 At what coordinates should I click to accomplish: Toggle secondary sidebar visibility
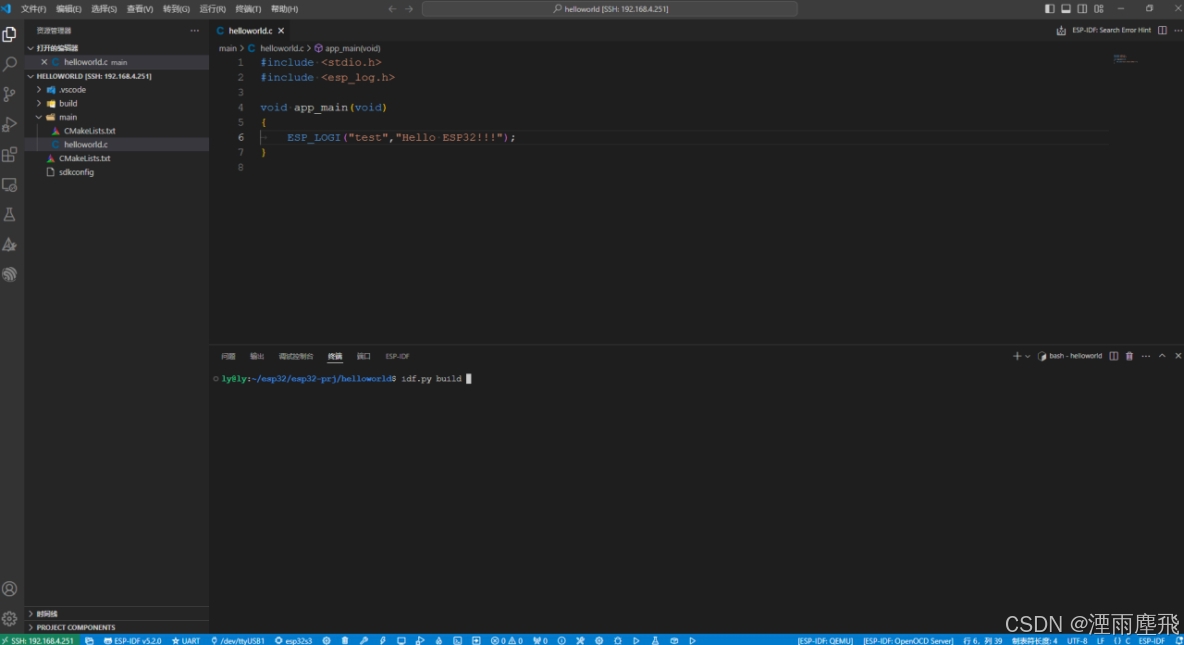(1082, 8)
